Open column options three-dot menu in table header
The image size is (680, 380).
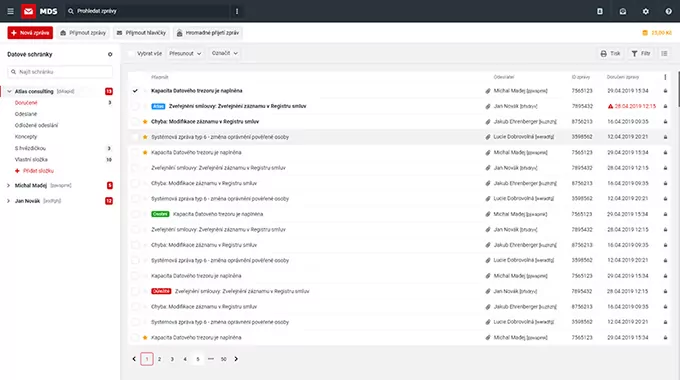(x=665, y=77)
